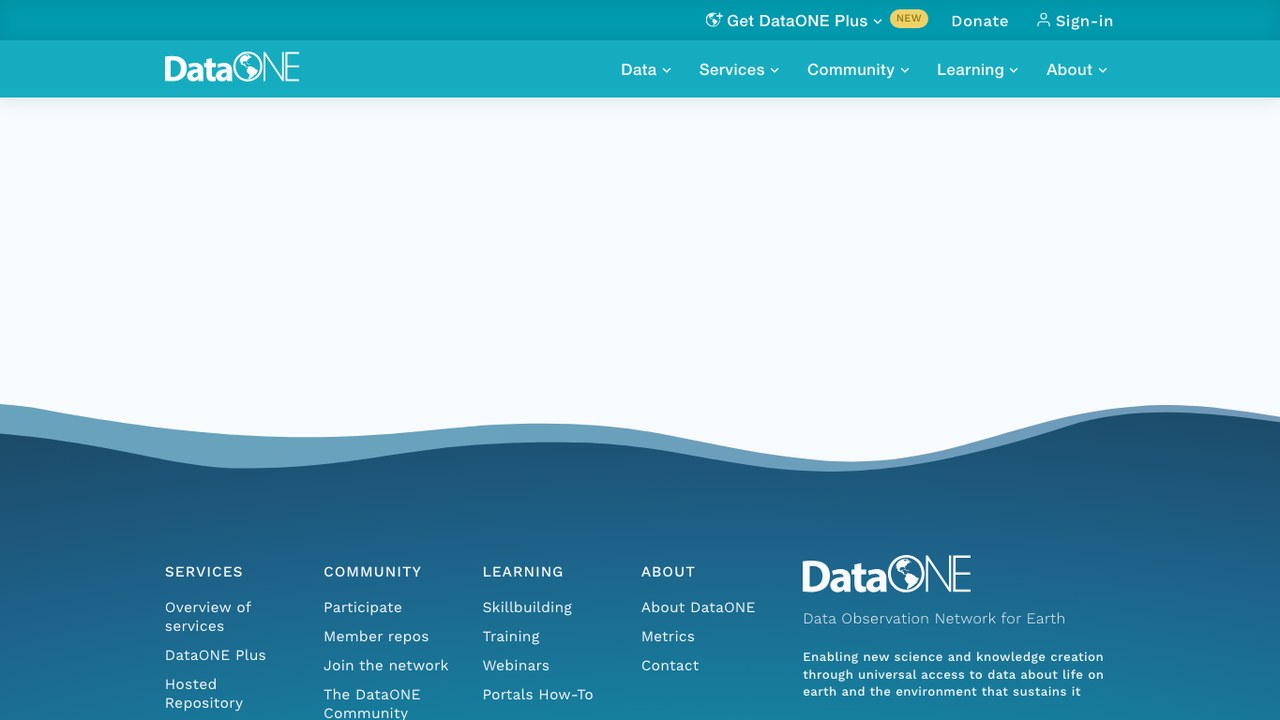This screenshot has width=1280, height=720.
Task: Expand the About menu in header
Action: (1077, 70)
